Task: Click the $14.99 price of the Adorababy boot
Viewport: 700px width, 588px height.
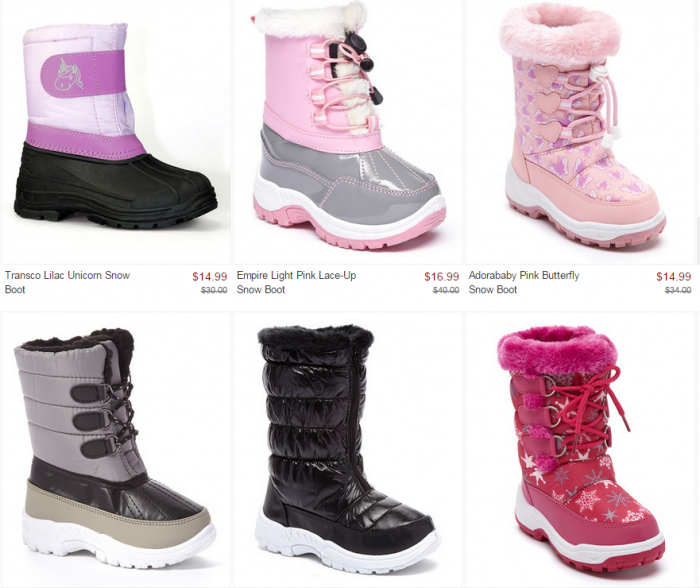Action: [x=673, y=277]
